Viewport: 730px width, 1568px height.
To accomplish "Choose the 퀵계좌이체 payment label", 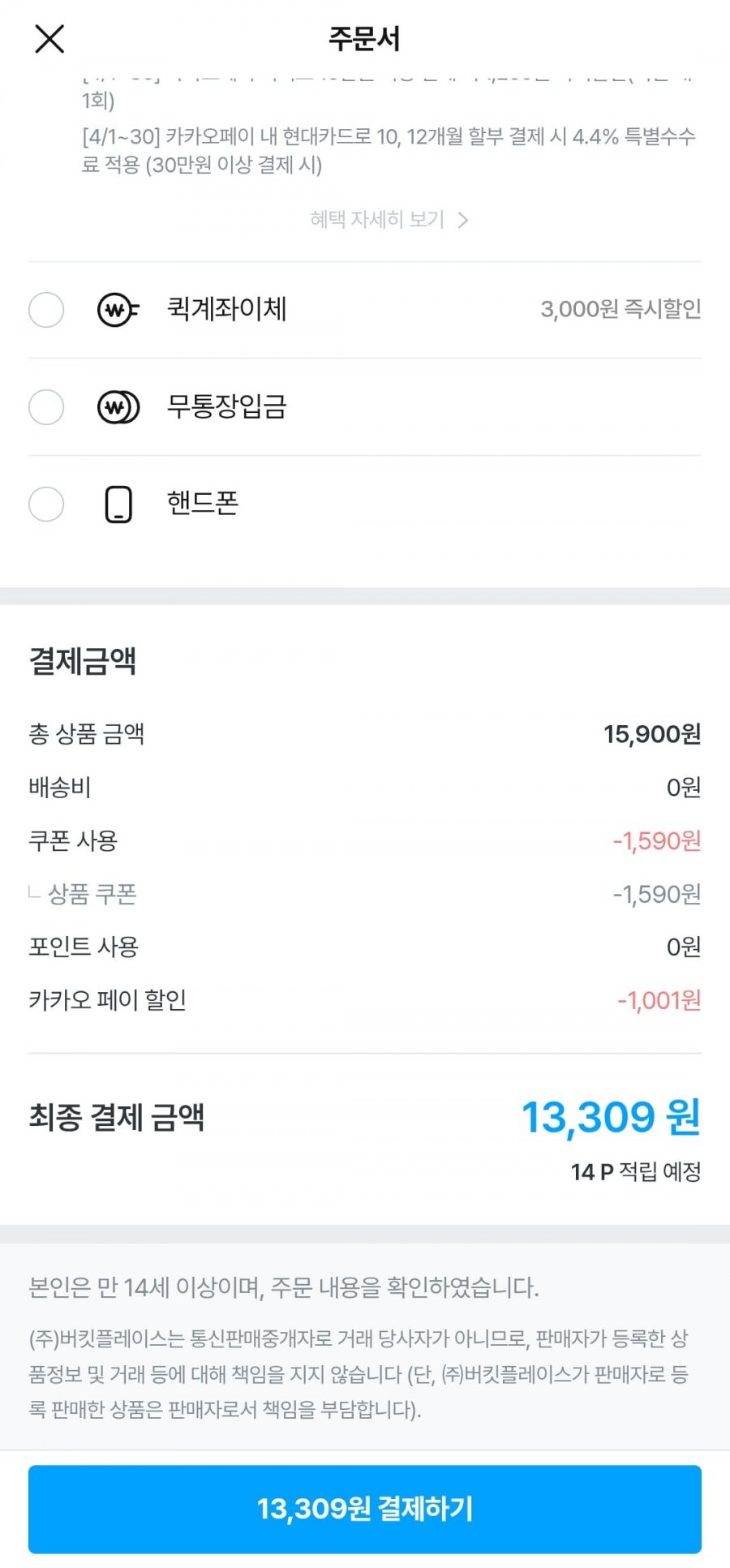I will pos(227,309).
